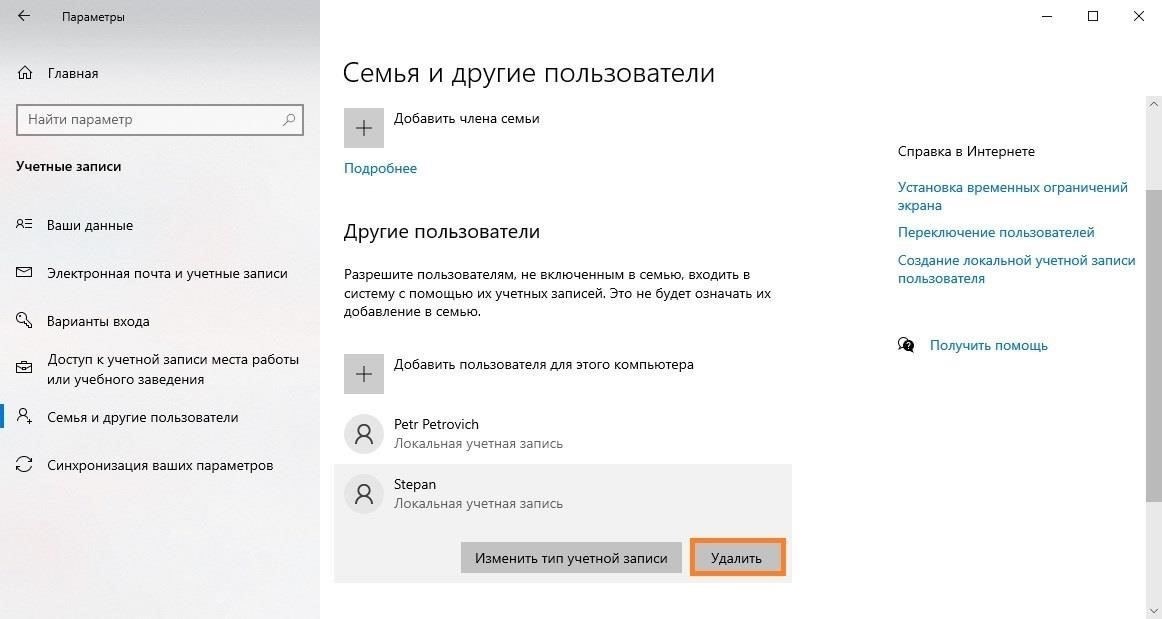
Task: Click the envelope icon for Электронная почта
Action: [x=24, y=273]
